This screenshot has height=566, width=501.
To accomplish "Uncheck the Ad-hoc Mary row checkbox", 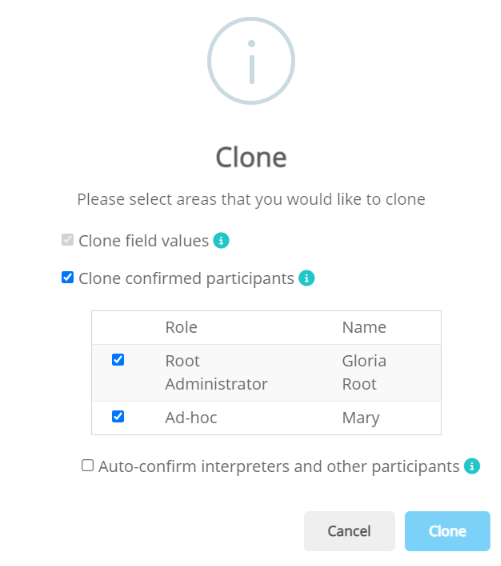I will [118, 417].
